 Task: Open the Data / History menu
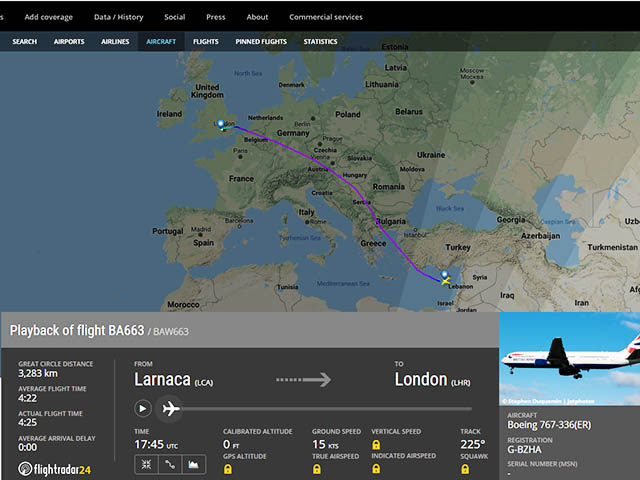coord(119,17)
